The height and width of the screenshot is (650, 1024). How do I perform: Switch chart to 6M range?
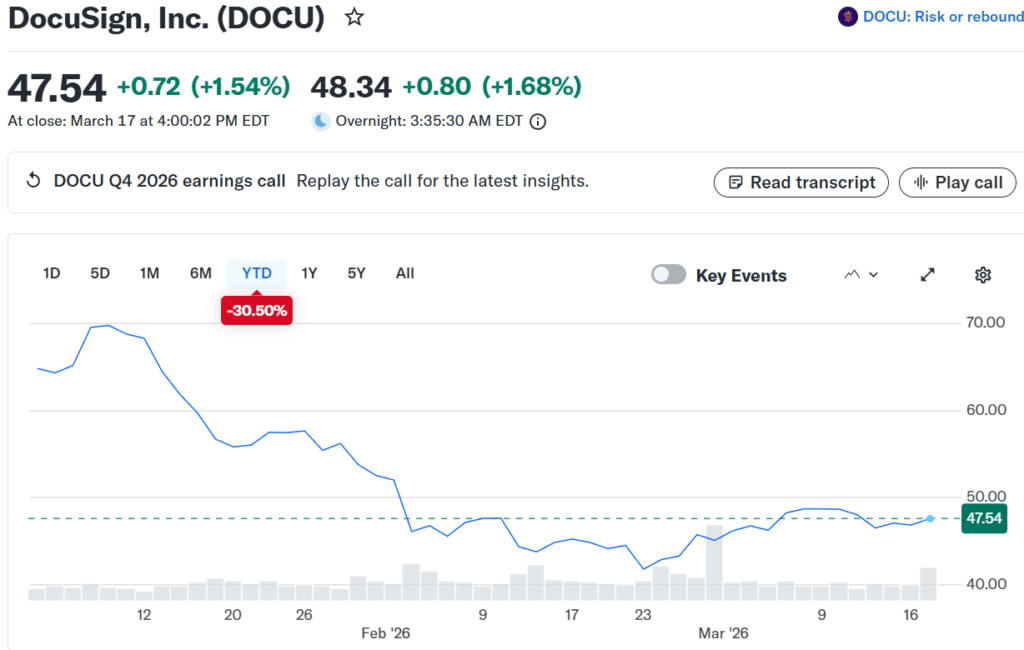pos(201,273)
